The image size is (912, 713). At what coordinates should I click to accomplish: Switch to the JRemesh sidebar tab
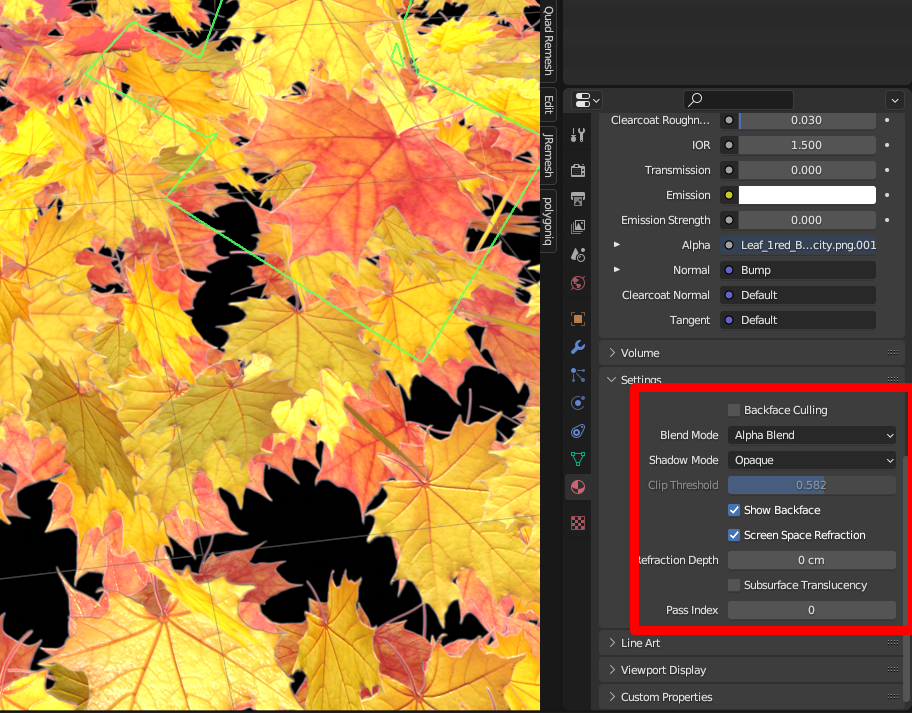coord(548,152)
